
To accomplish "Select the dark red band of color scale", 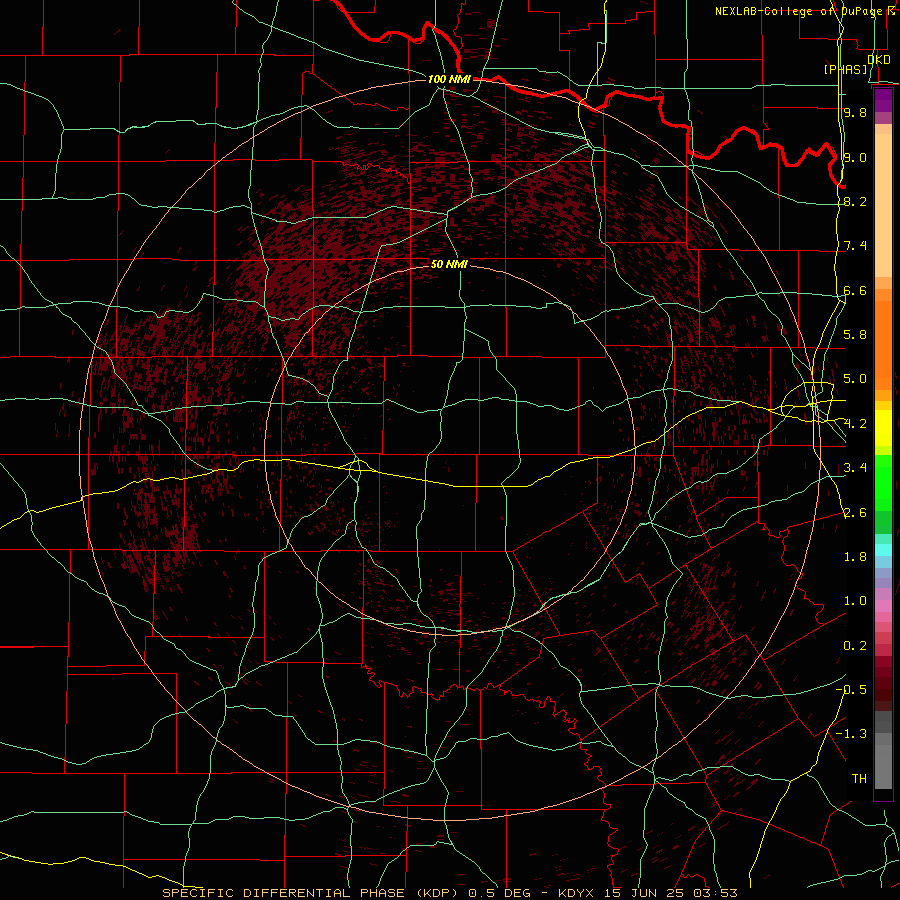I will tap(883, 682).
